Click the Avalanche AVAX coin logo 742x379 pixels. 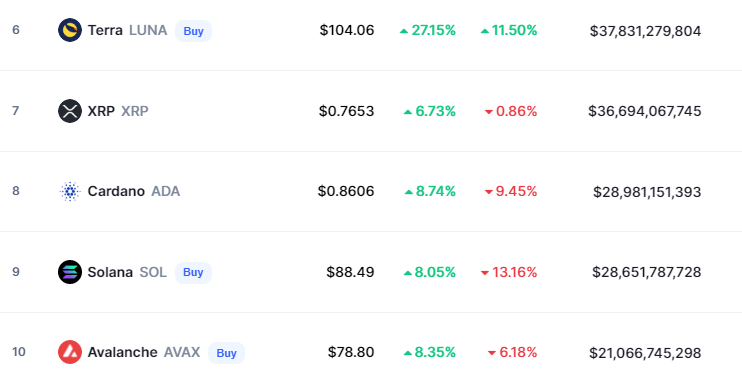click(70, 352)
